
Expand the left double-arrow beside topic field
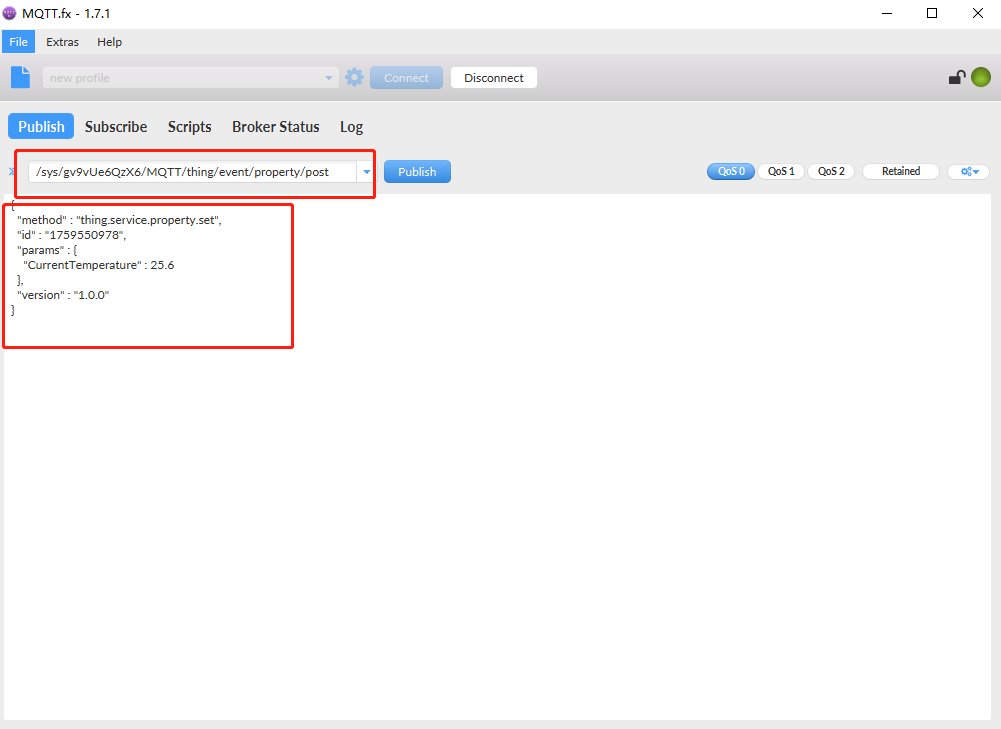point(11,171)
